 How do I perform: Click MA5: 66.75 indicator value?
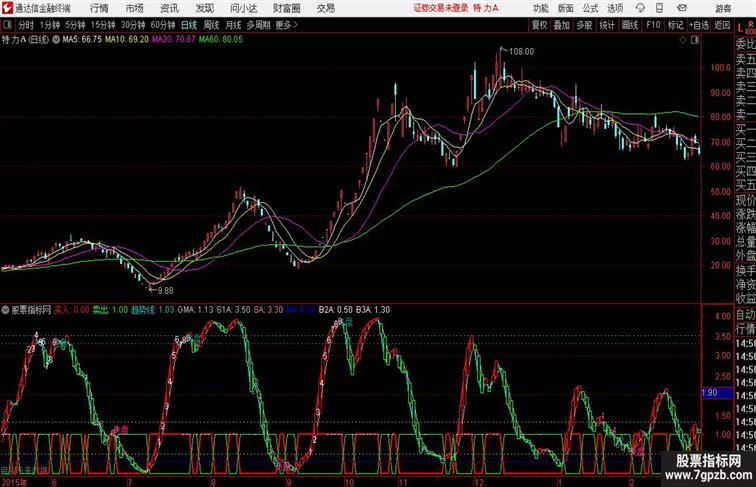(82, 40)
